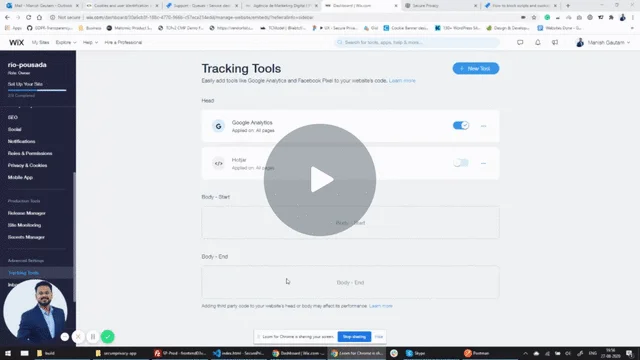Viewport: 640px width, 360px height.
Task: Open Notifications in the sidebar
Action: [x=21, y=141]
